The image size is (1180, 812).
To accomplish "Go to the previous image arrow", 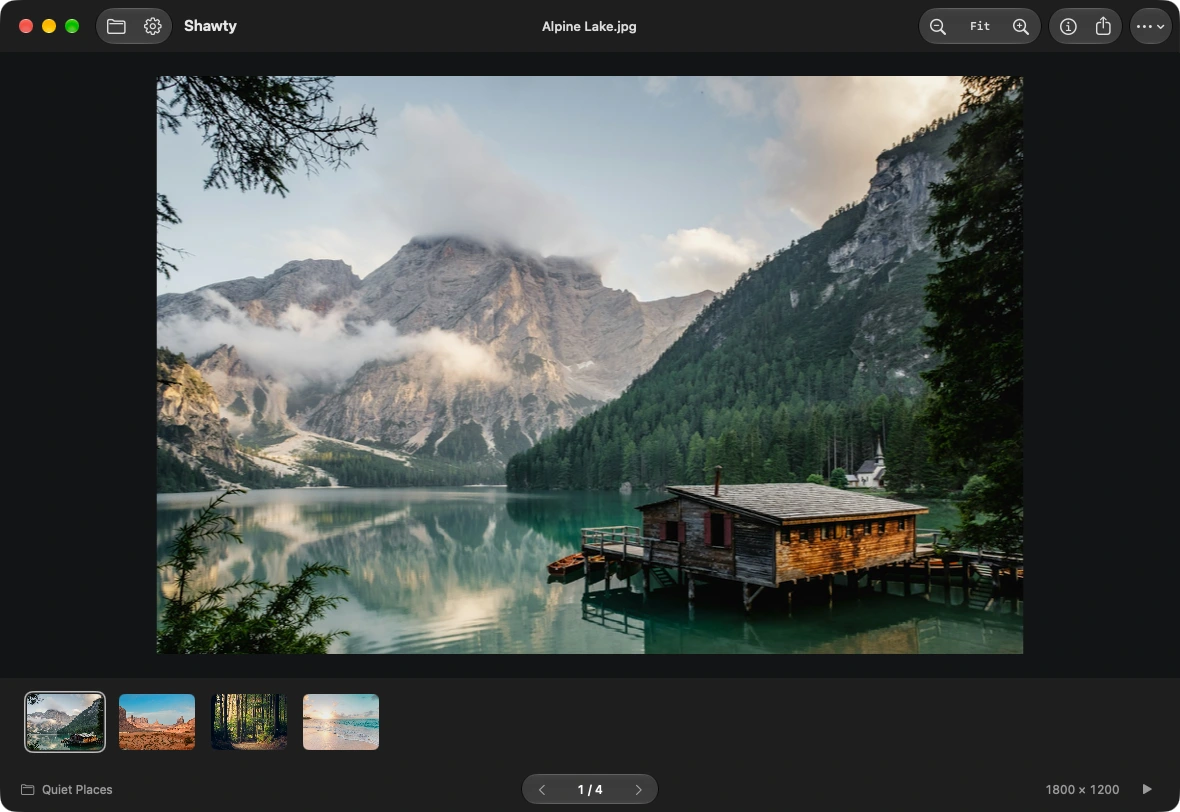I will pos(542,789).
